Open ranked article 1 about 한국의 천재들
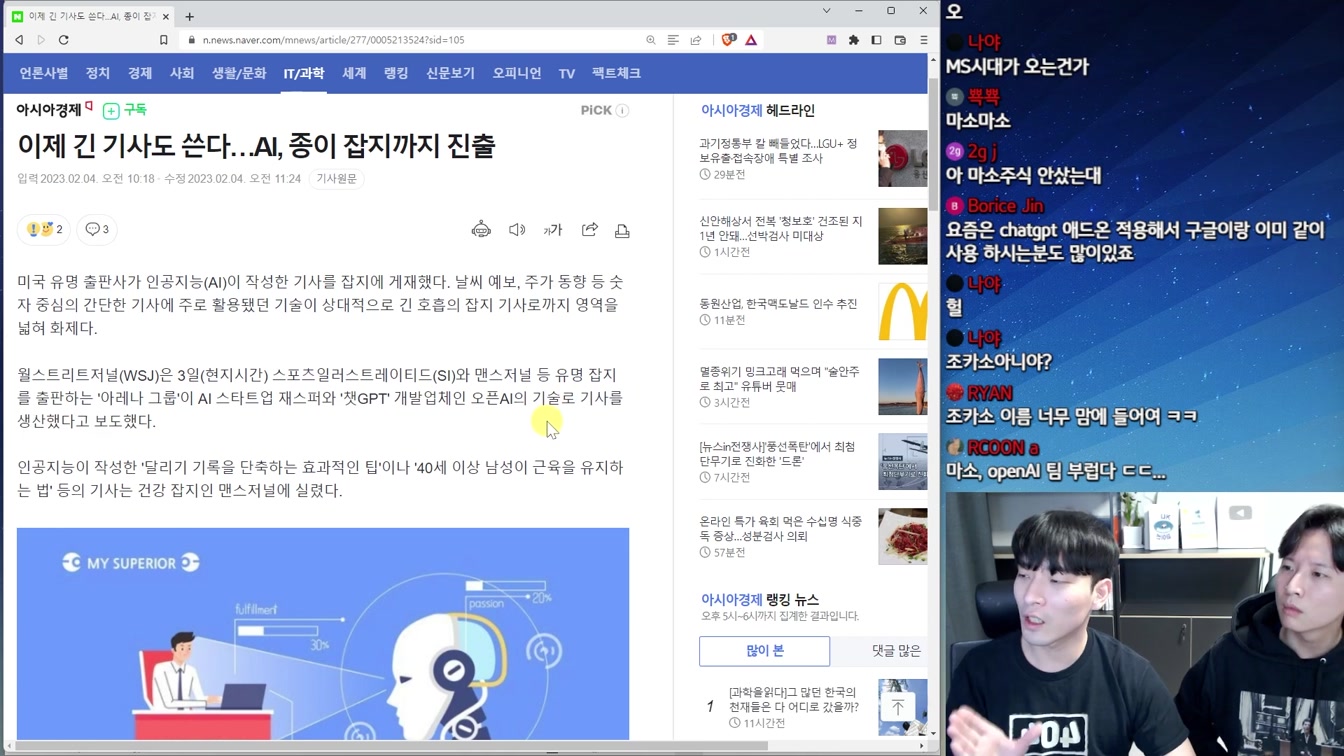This screenshot has width=1344, height=756. (794, 699)
